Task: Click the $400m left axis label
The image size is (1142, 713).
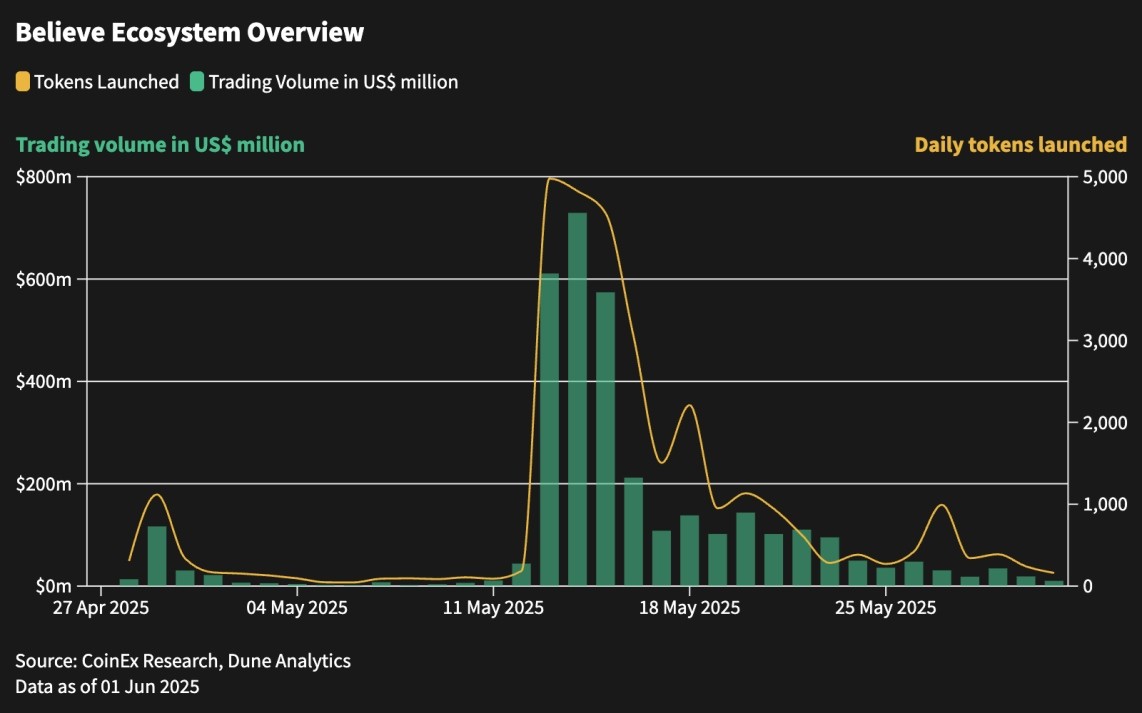Action: (x=44, y=382)
